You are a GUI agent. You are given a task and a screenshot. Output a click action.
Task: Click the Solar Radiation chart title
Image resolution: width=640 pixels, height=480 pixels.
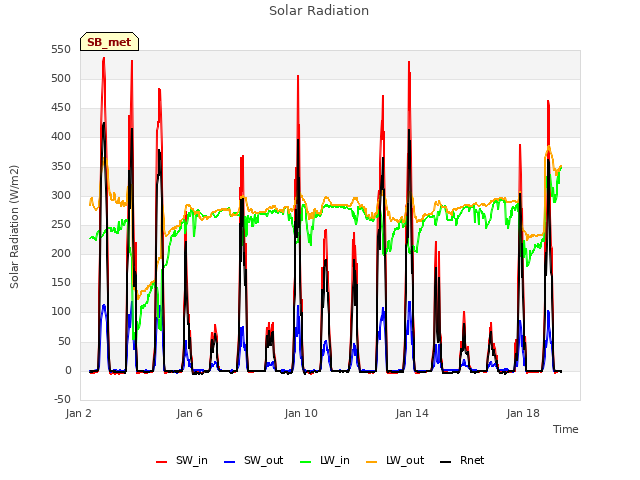319,11
